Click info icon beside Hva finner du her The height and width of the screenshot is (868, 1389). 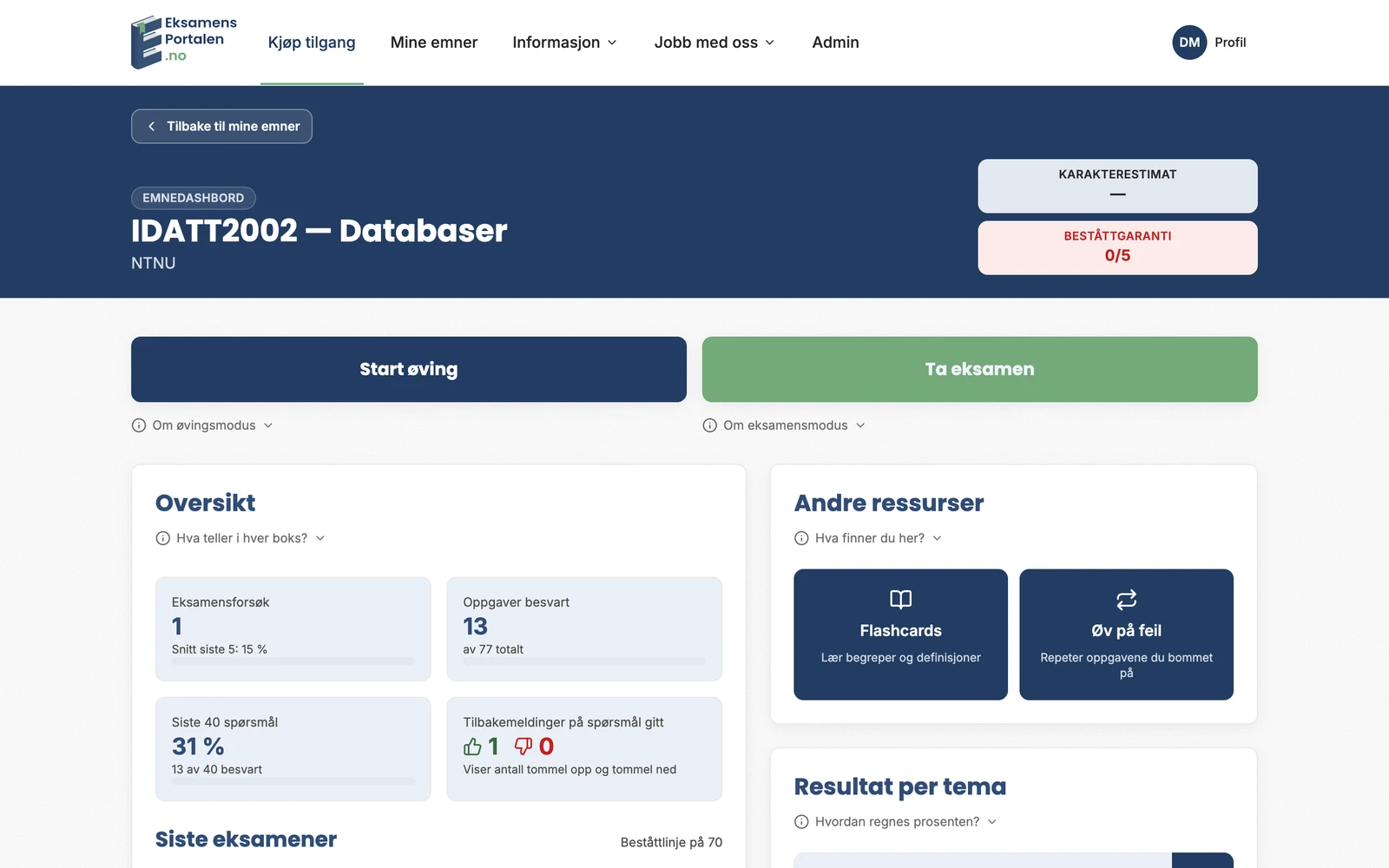point(801,538)
